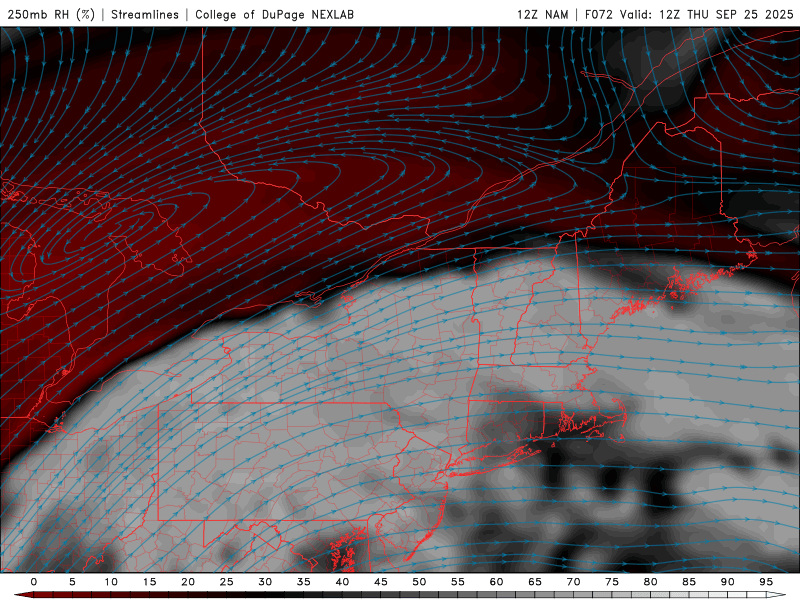Click the "College of DuPage NEXLAB" label

coord(274,15)
